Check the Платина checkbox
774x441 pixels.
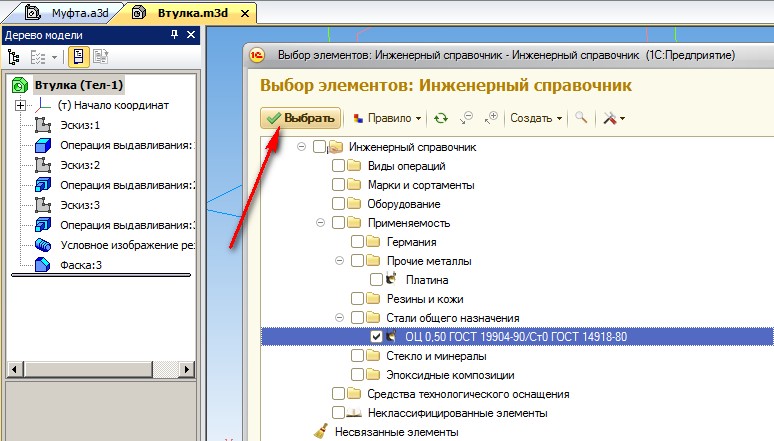point(377,280)
